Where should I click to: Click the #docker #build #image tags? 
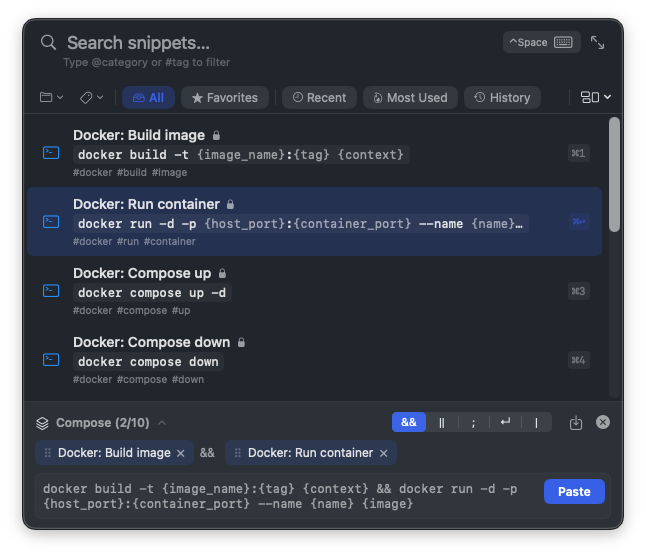pos(130,173)
